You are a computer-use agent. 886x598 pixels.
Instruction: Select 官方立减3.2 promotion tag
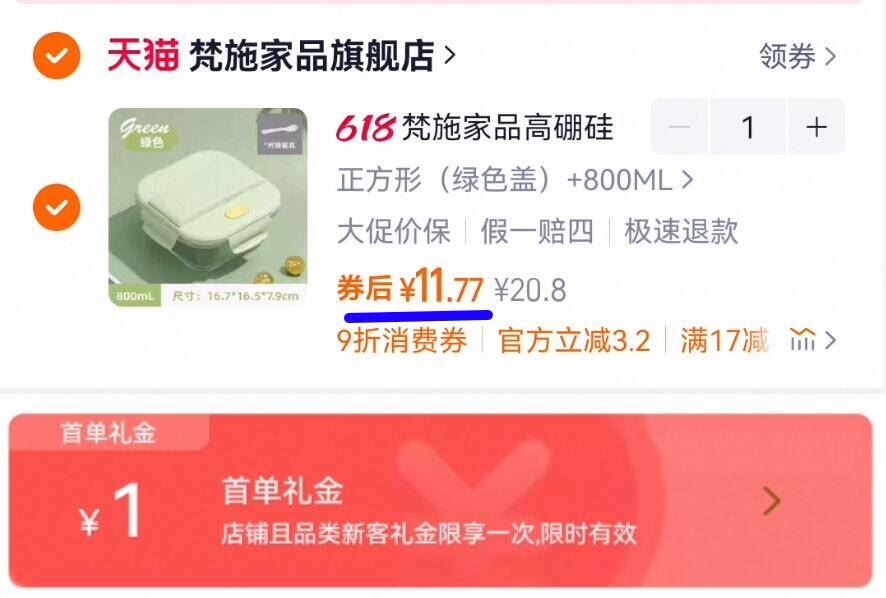click(574, 340)
